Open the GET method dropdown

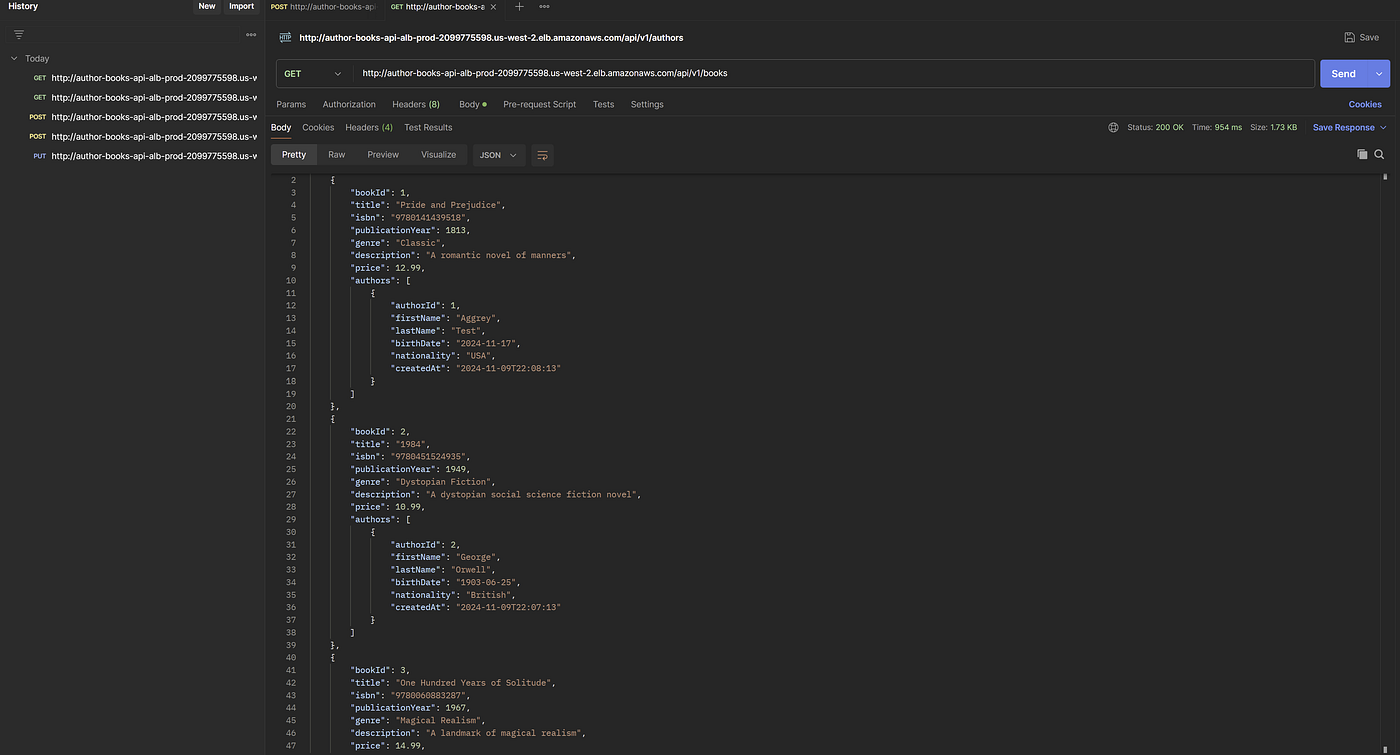312,74
